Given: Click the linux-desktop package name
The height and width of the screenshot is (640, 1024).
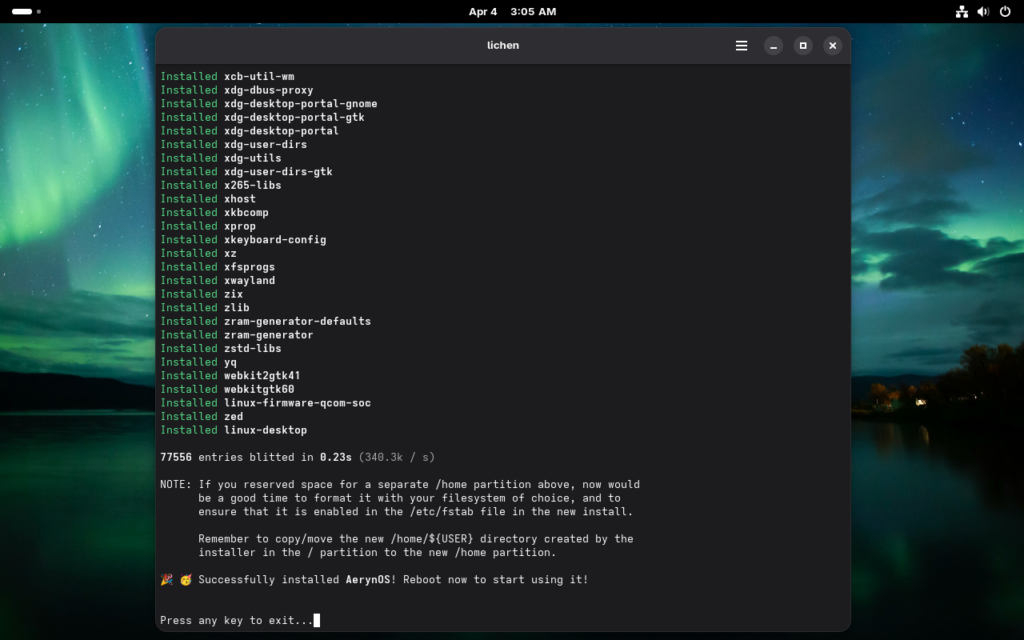Looking at the screenshot, I should click(x=265, y=430).
